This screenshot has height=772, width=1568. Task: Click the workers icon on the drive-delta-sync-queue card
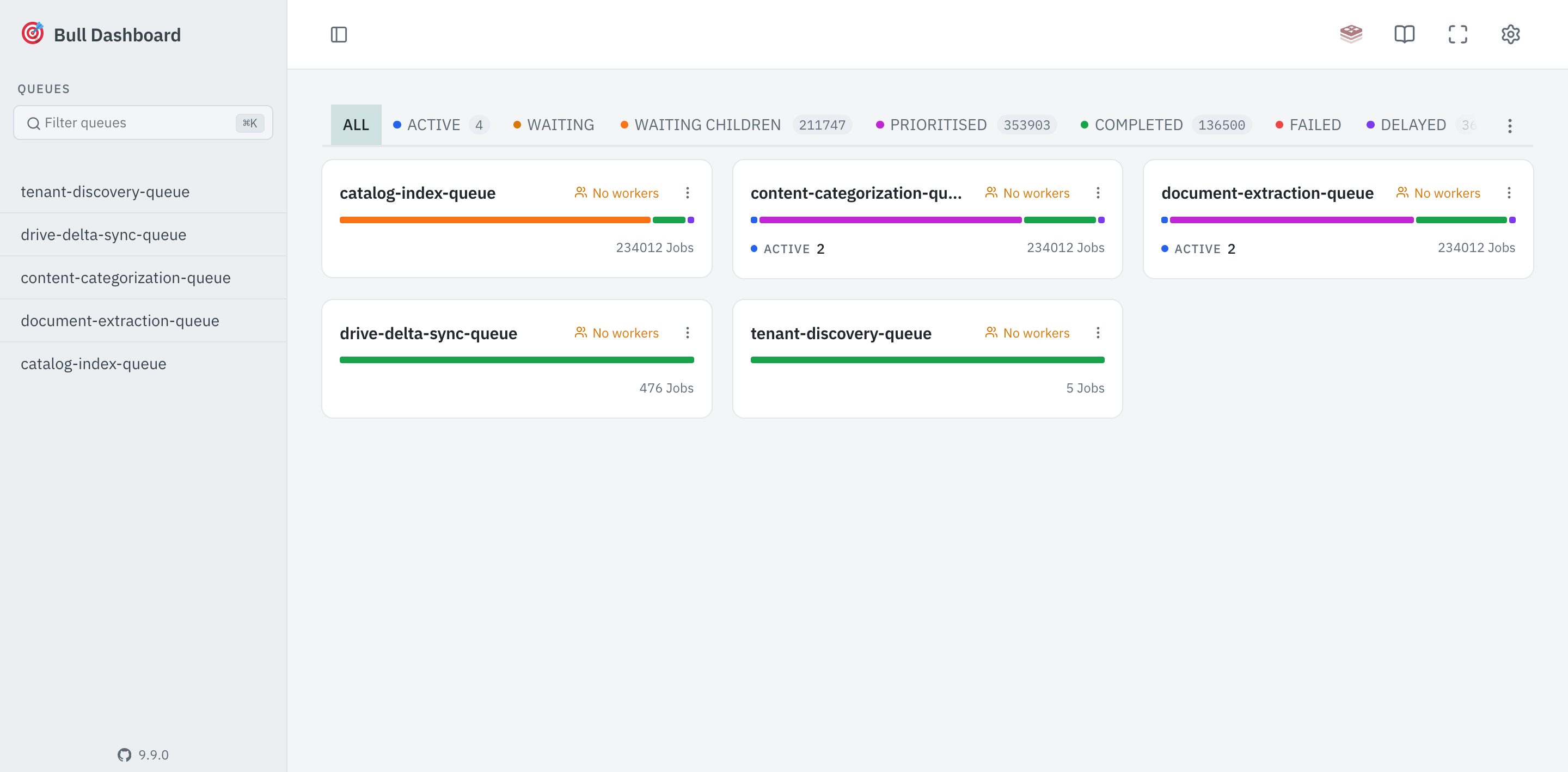point(581,333)
